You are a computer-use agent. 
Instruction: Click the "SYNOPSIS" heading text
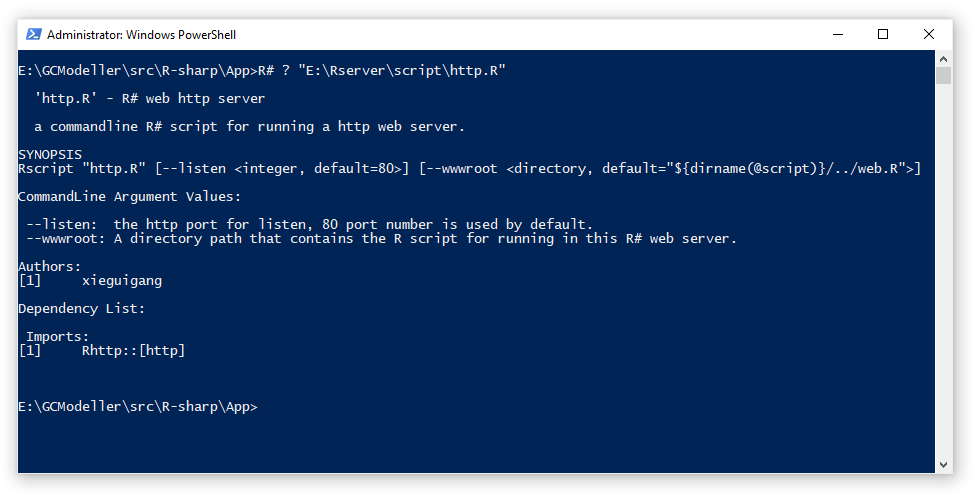pos(50,155)
